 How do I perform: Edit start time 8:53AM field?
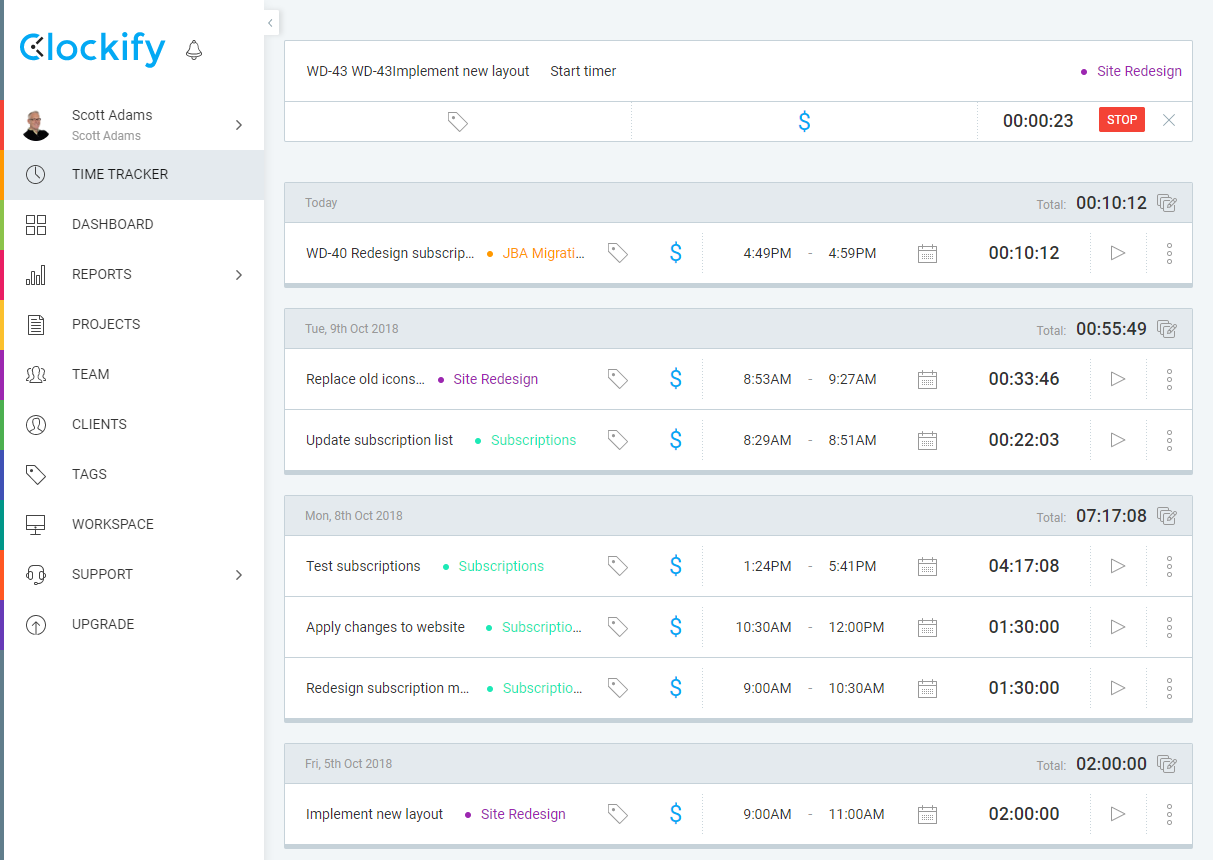[767, 379]
